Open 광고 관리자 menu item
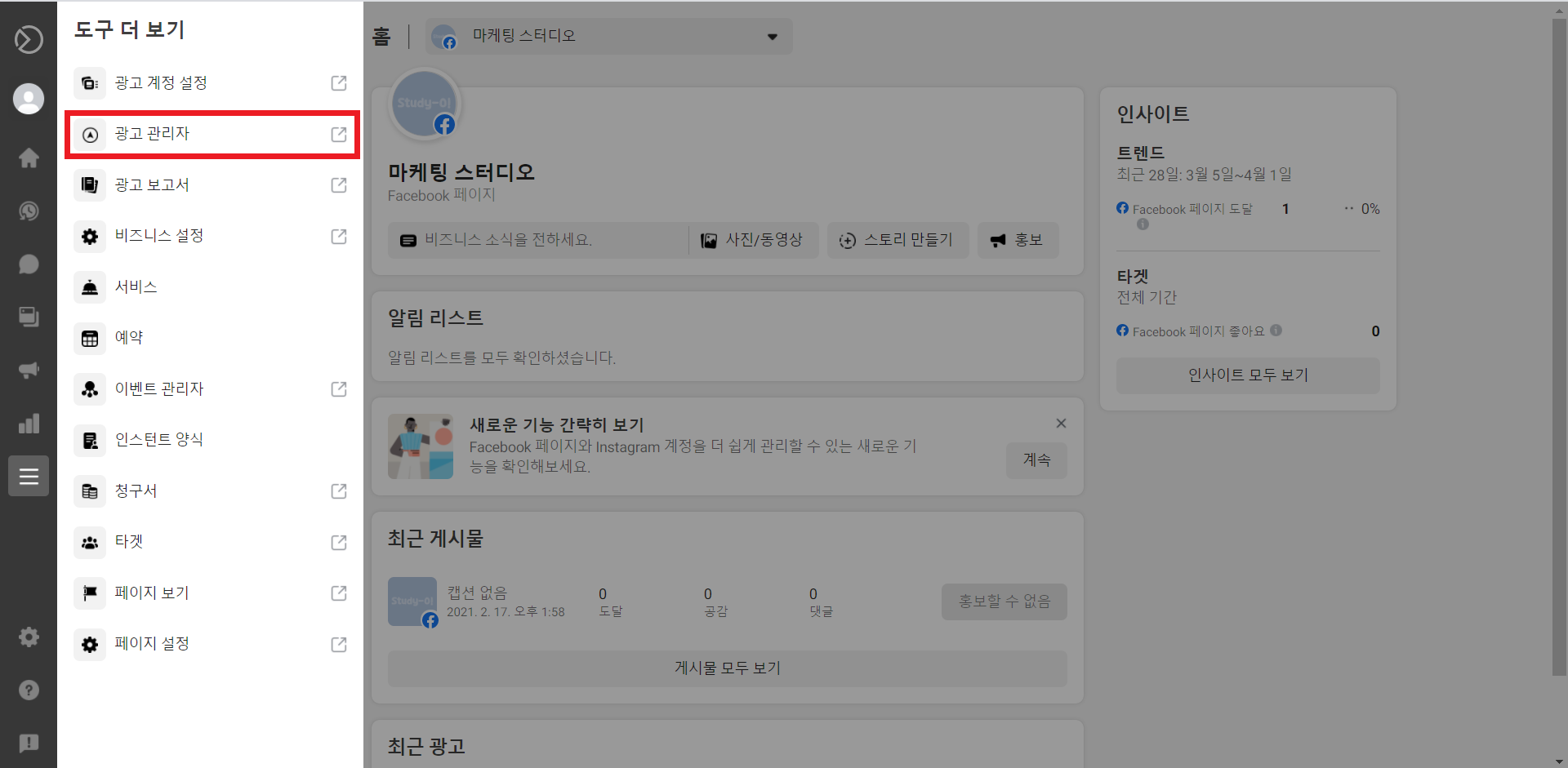This screenshot has height=768, width=1568. [x=212, y=135]
